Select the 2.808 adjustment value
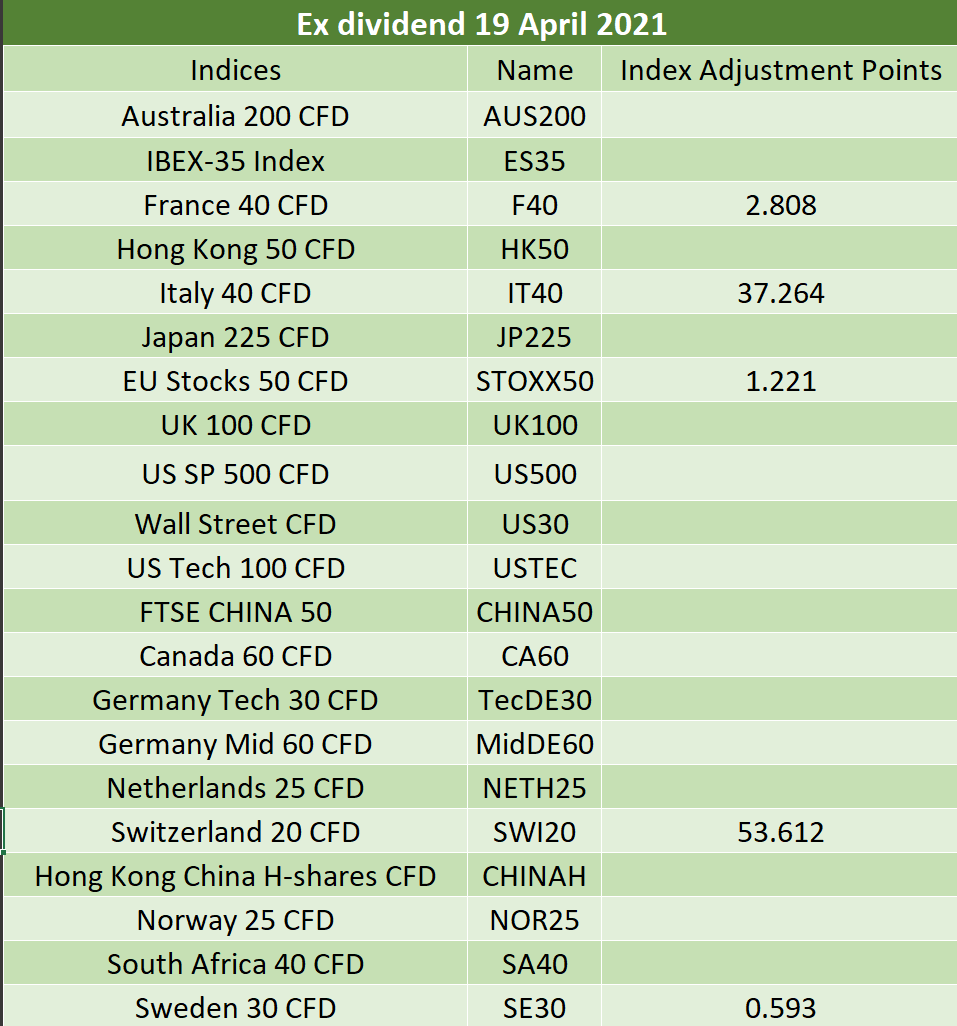This screenshot has width=957, height=1026. 780,204
